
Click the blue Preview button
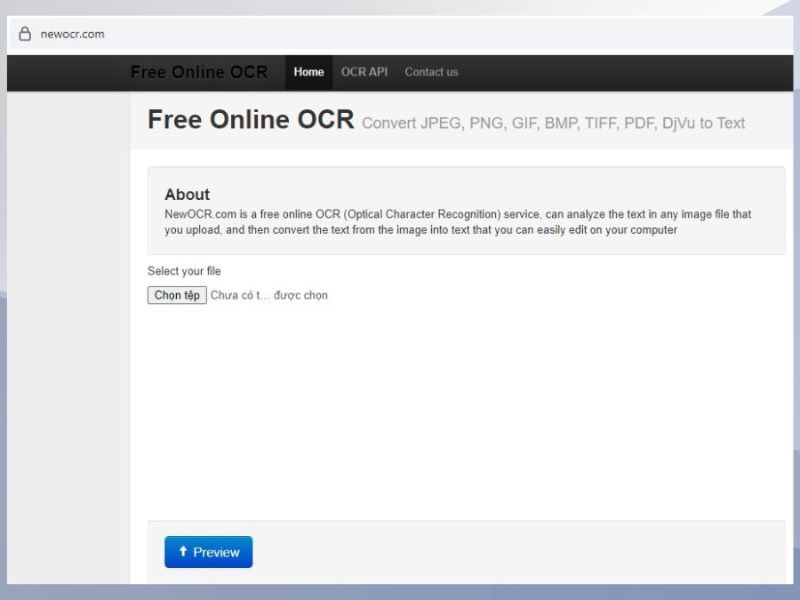(208, 552)
